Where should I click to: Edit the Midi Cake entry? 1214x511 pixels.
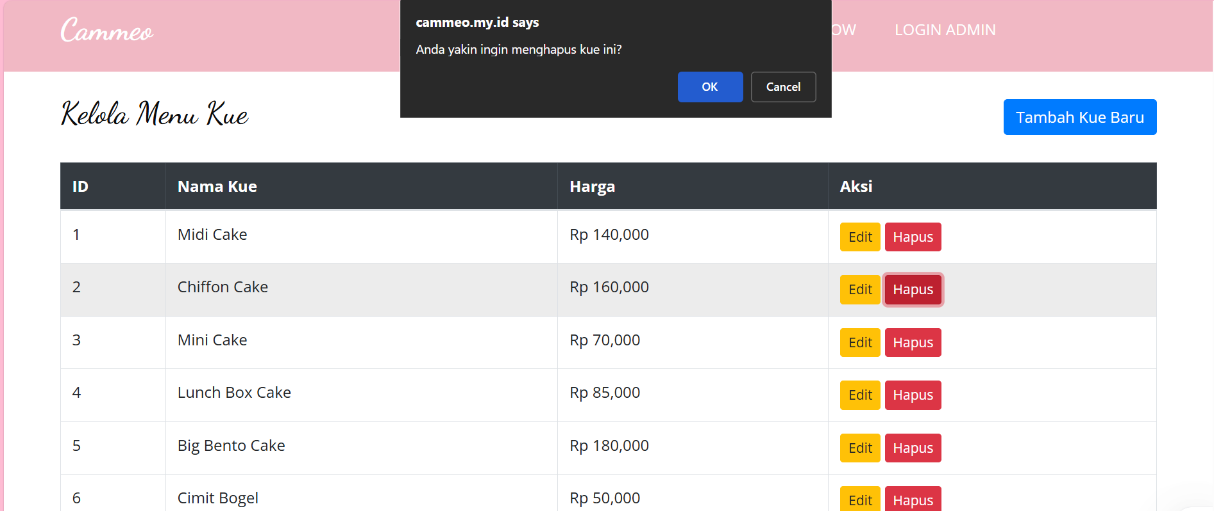(860, 237)
